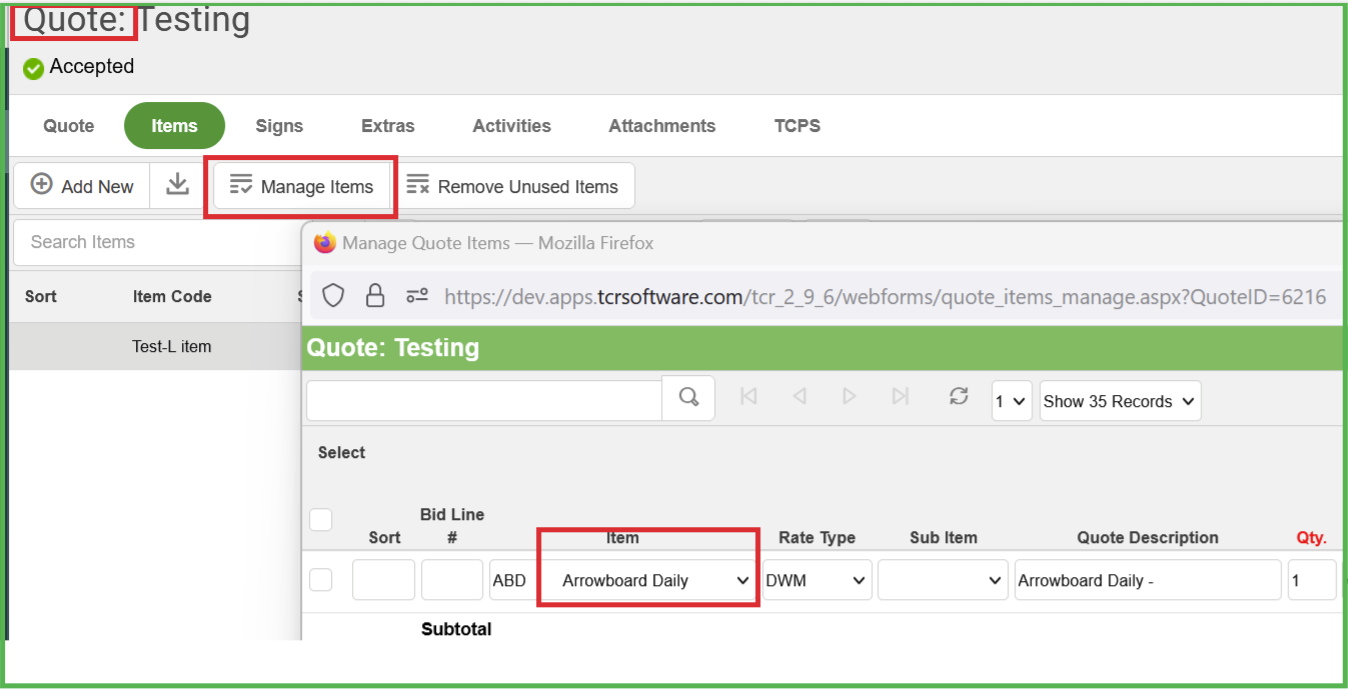Image resolution: width=1348 pixels, height=691 pixels.
Task: Click the magnifier search icon in the popup
Action: pos(688,398)
